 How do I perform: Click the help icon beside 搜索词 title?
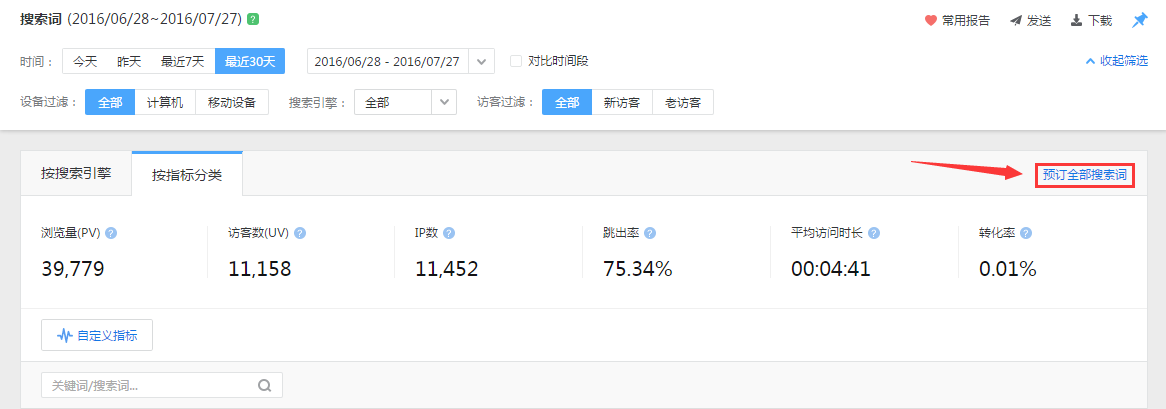pos(253,19)
